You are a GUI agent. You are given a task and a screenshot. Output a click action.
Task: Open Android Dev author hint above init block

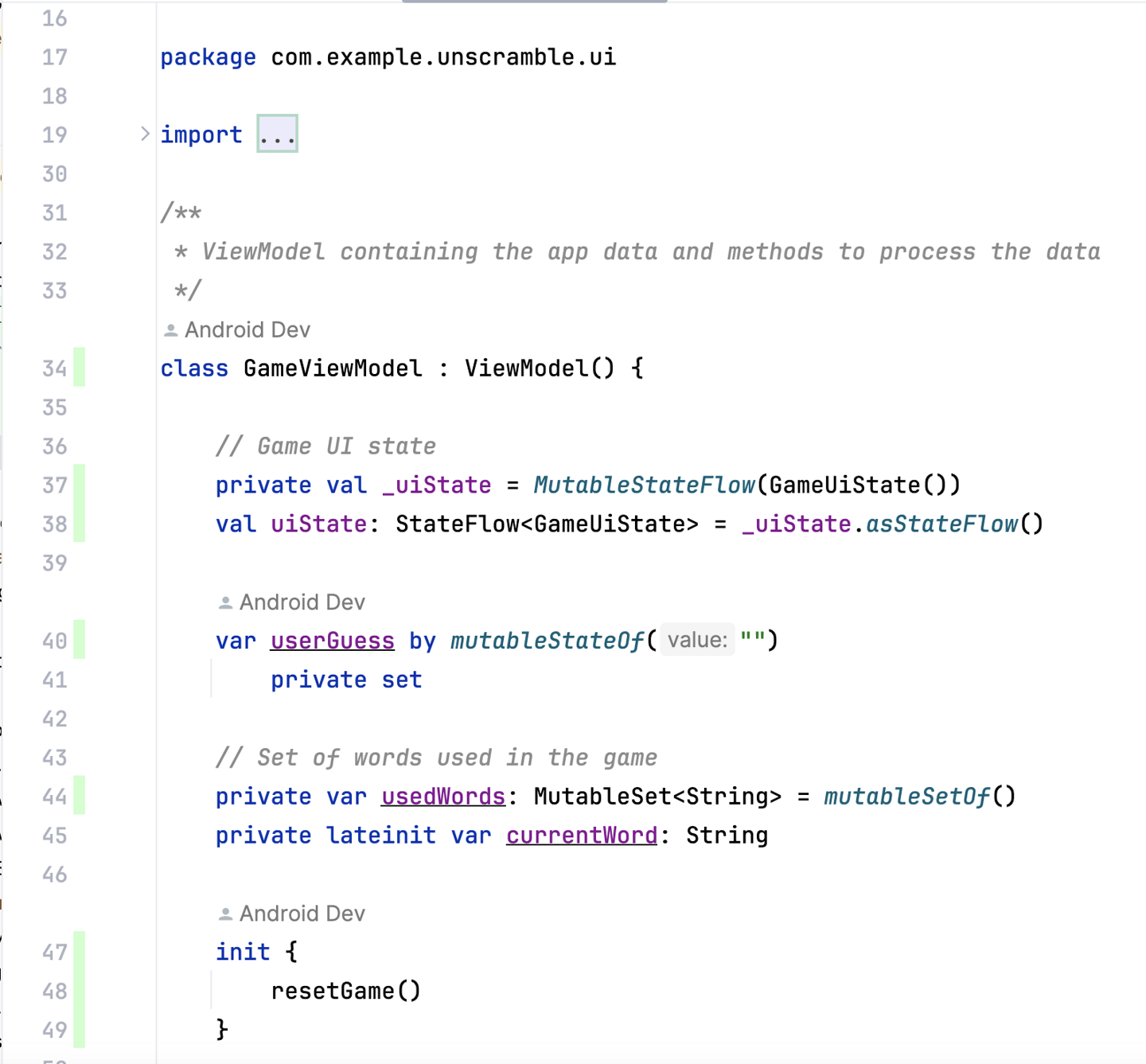302,914
